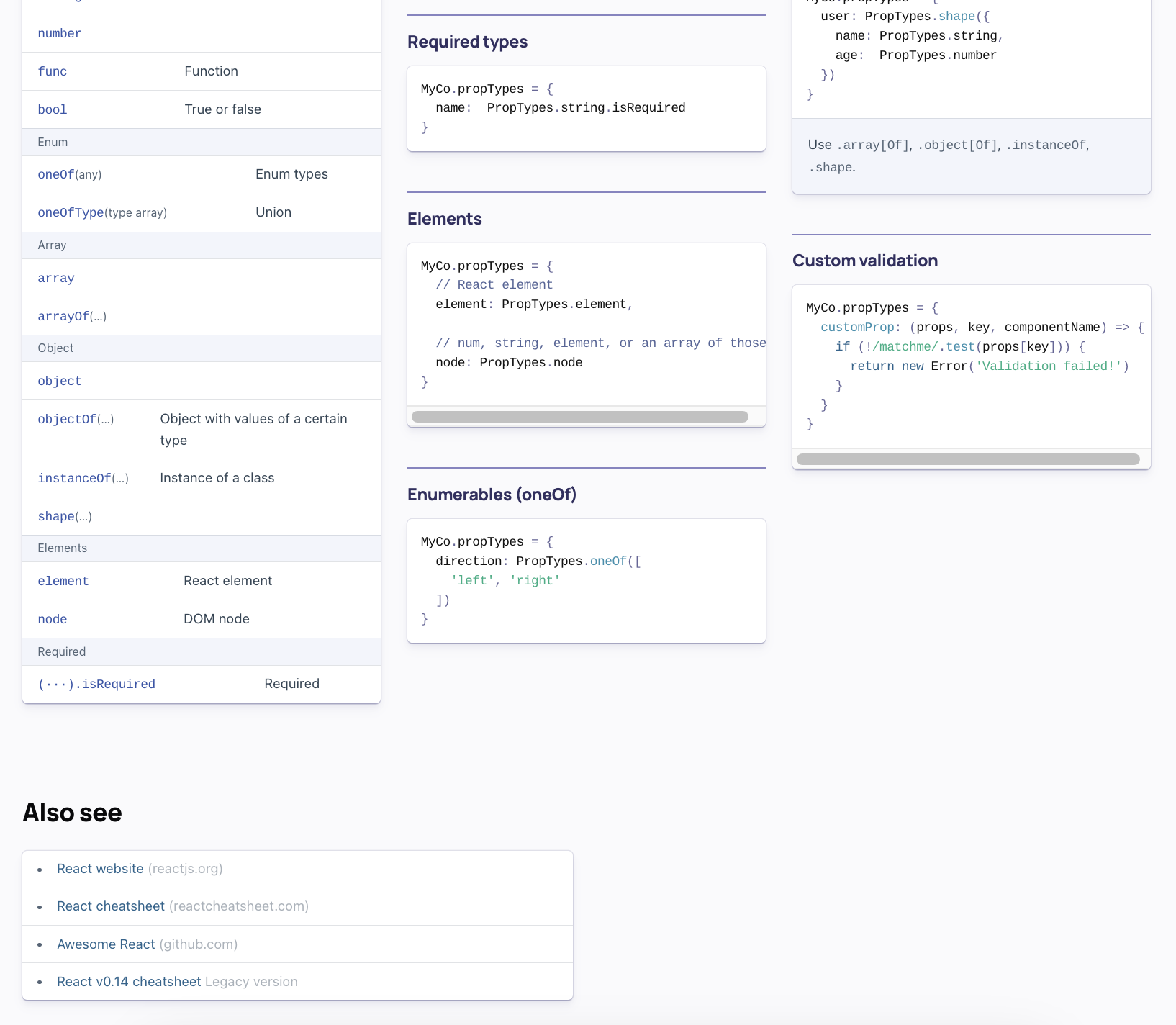Click the 'node' type entry
Image resolution: width=1176 pixels, height=1025 pixels.
click(53, 620)
